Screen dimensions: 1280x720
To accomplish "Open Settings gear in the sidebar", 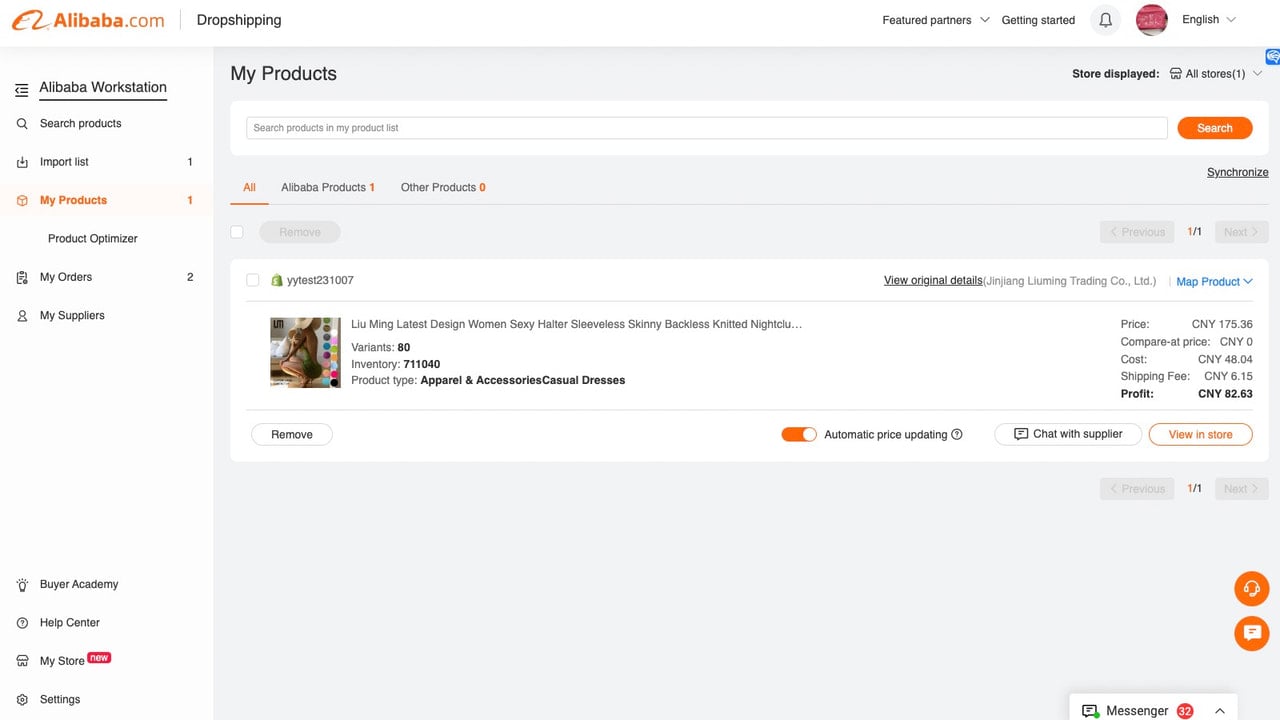I will 22,700.
